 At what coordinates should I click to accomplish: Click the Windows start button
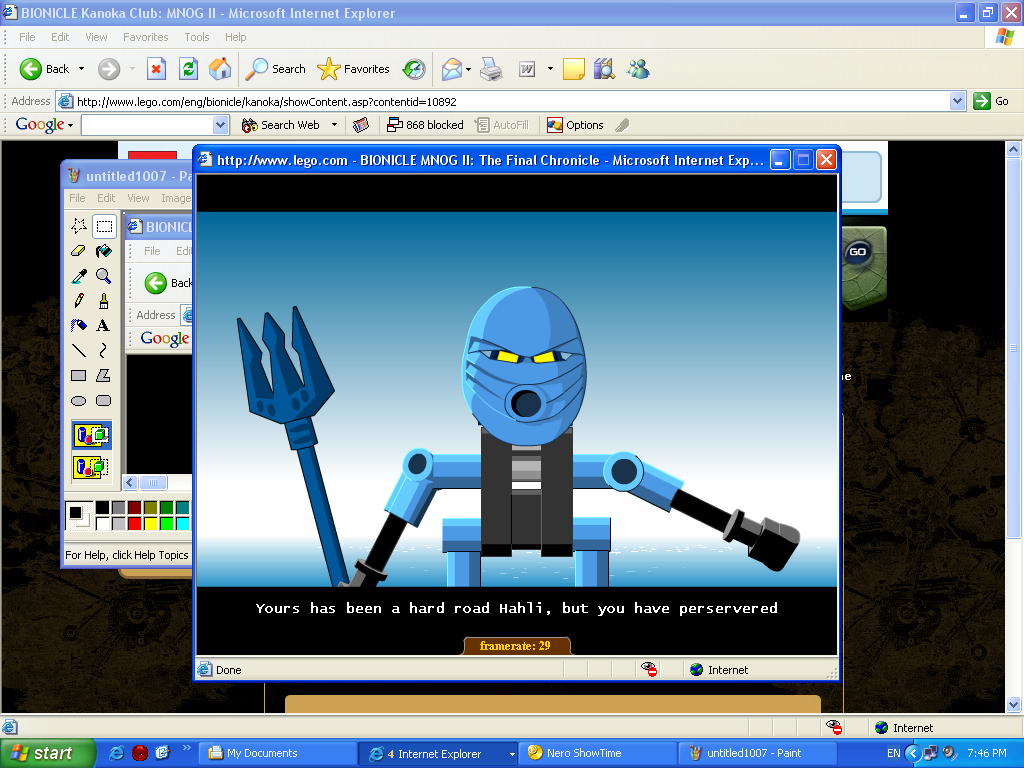point(47,754)
